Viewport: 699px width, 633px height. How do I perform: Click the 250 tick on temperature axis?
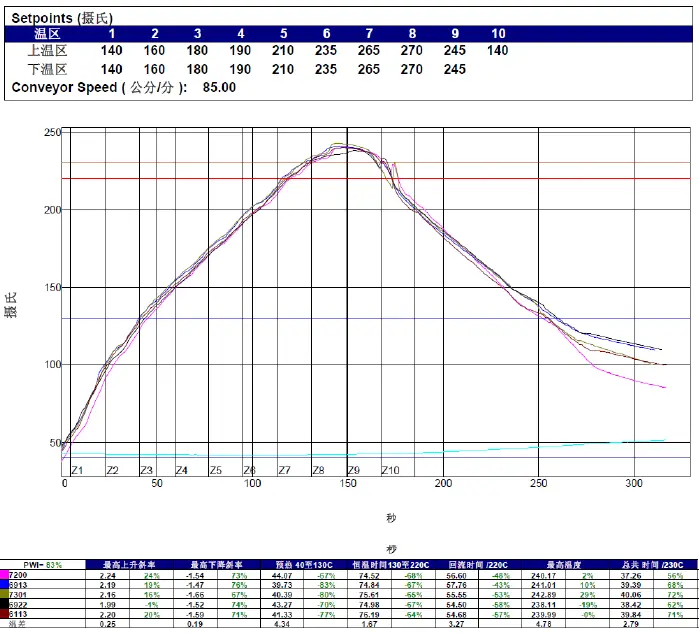(x=52, y=132)
